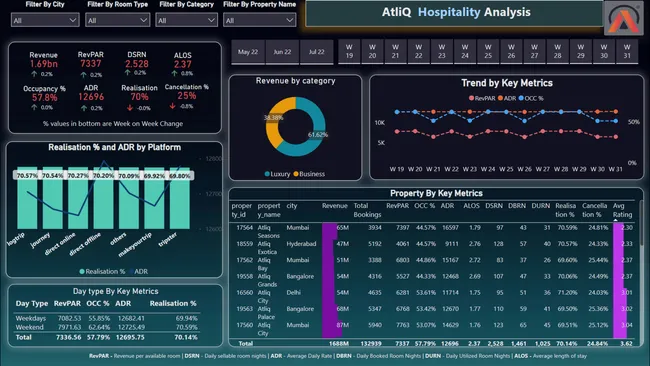Click the Hyderabad city cell
The width and height of the screenshot is (650, 366).
[301, 244]
